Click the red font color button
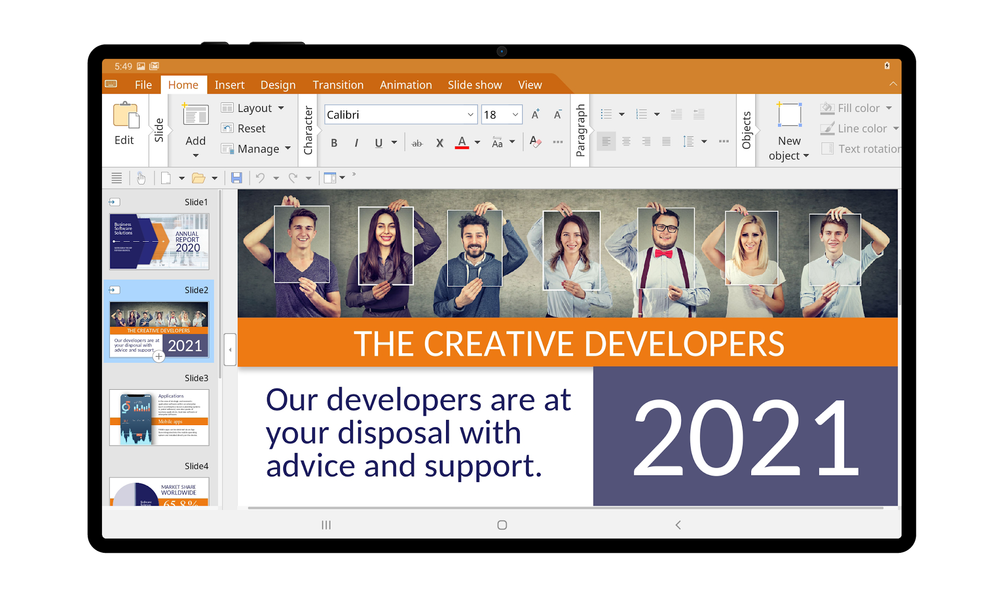The image size is (1000, 600). 461,143
